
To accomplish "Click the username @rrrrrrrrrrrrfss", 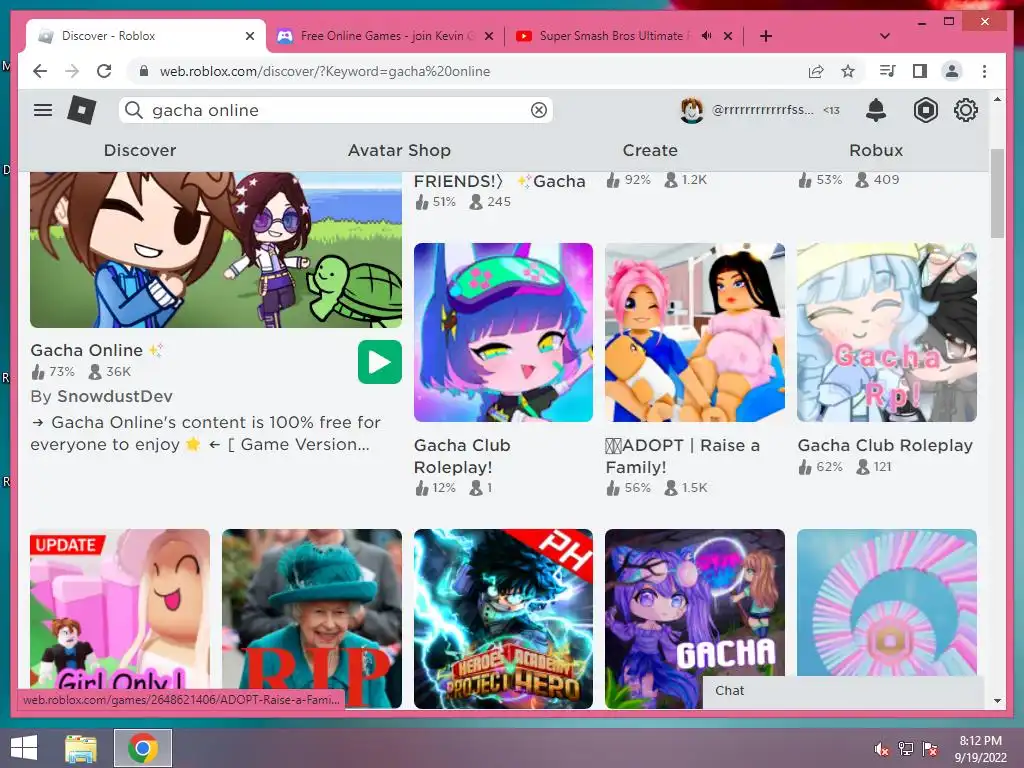I will click(763, 110).
